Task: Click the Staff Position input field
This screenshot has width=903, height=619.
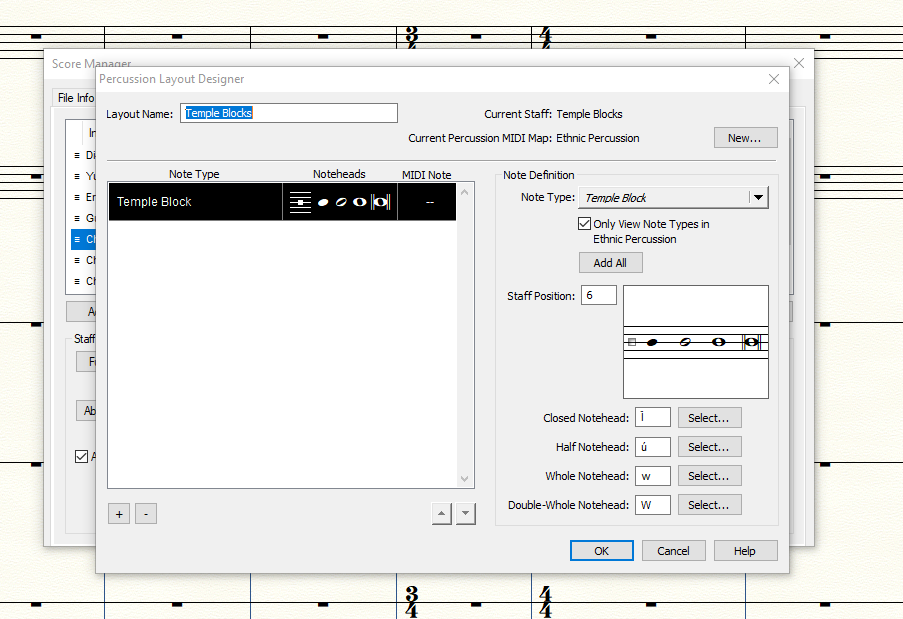Action: point(598,296)
